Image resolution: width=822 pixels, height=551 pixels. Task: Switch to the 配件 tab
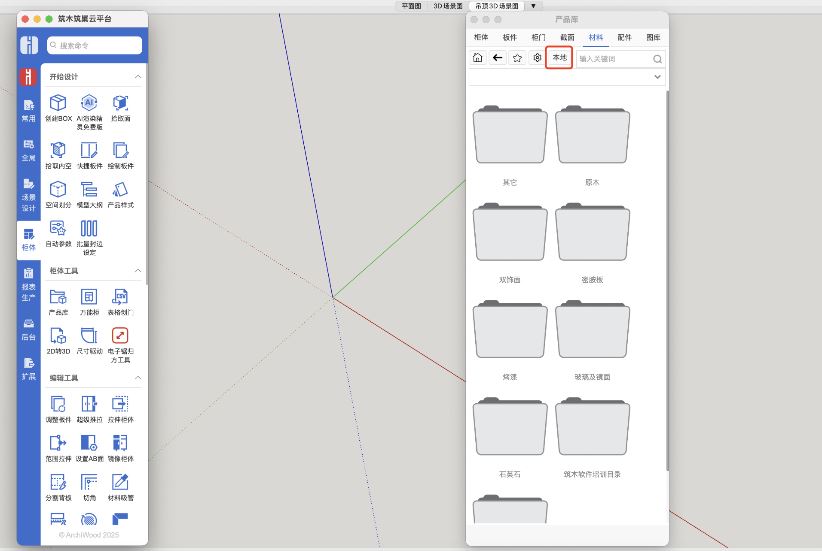pos(625,36)
